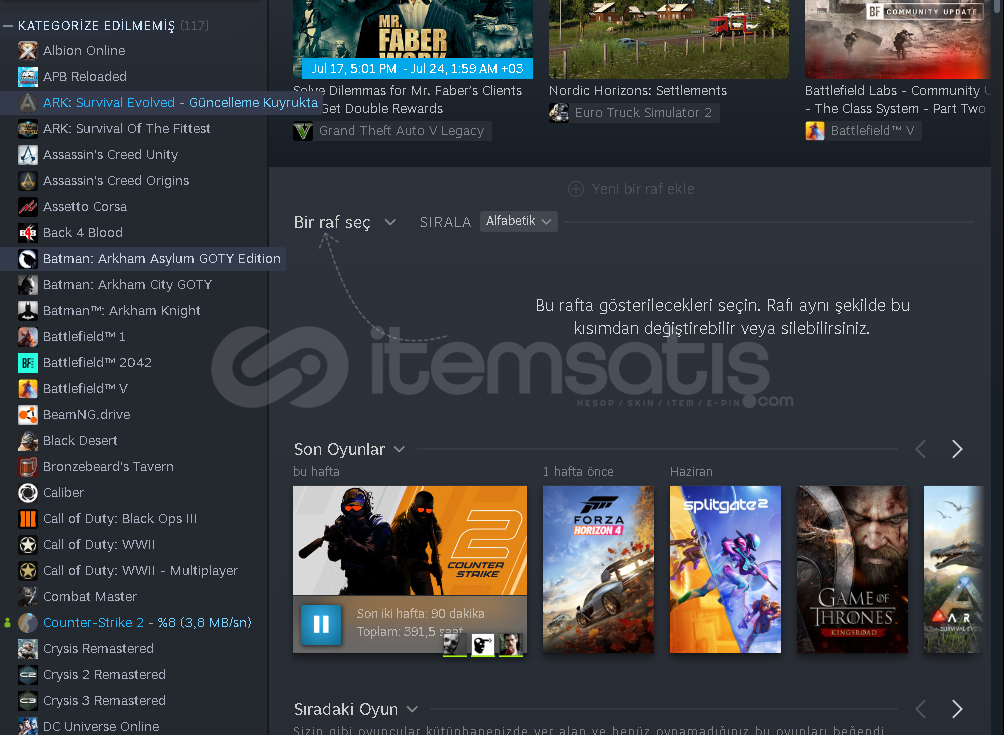
Task: Open the Nordic Horizons: Settlements news item
Action: (638, 91)
